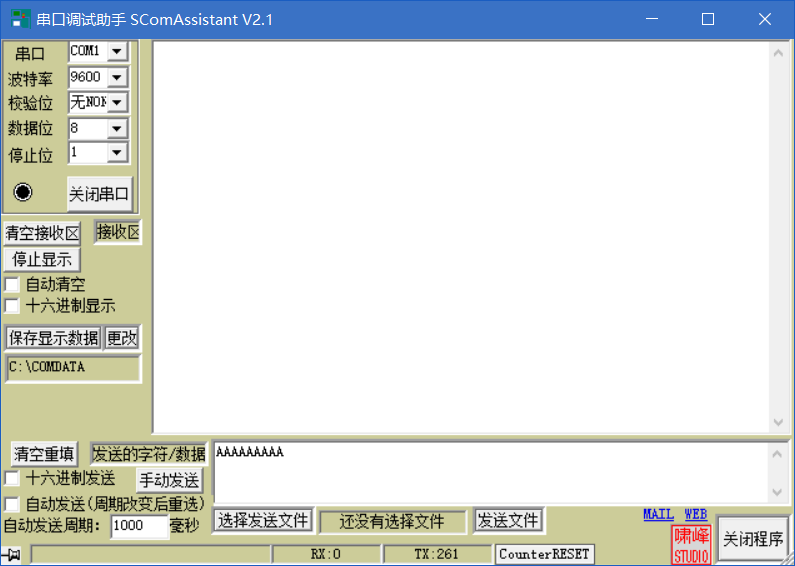Click the 还没有选择文件 file status label
This screenshot has height=566, width=795.
coord(392,521)
